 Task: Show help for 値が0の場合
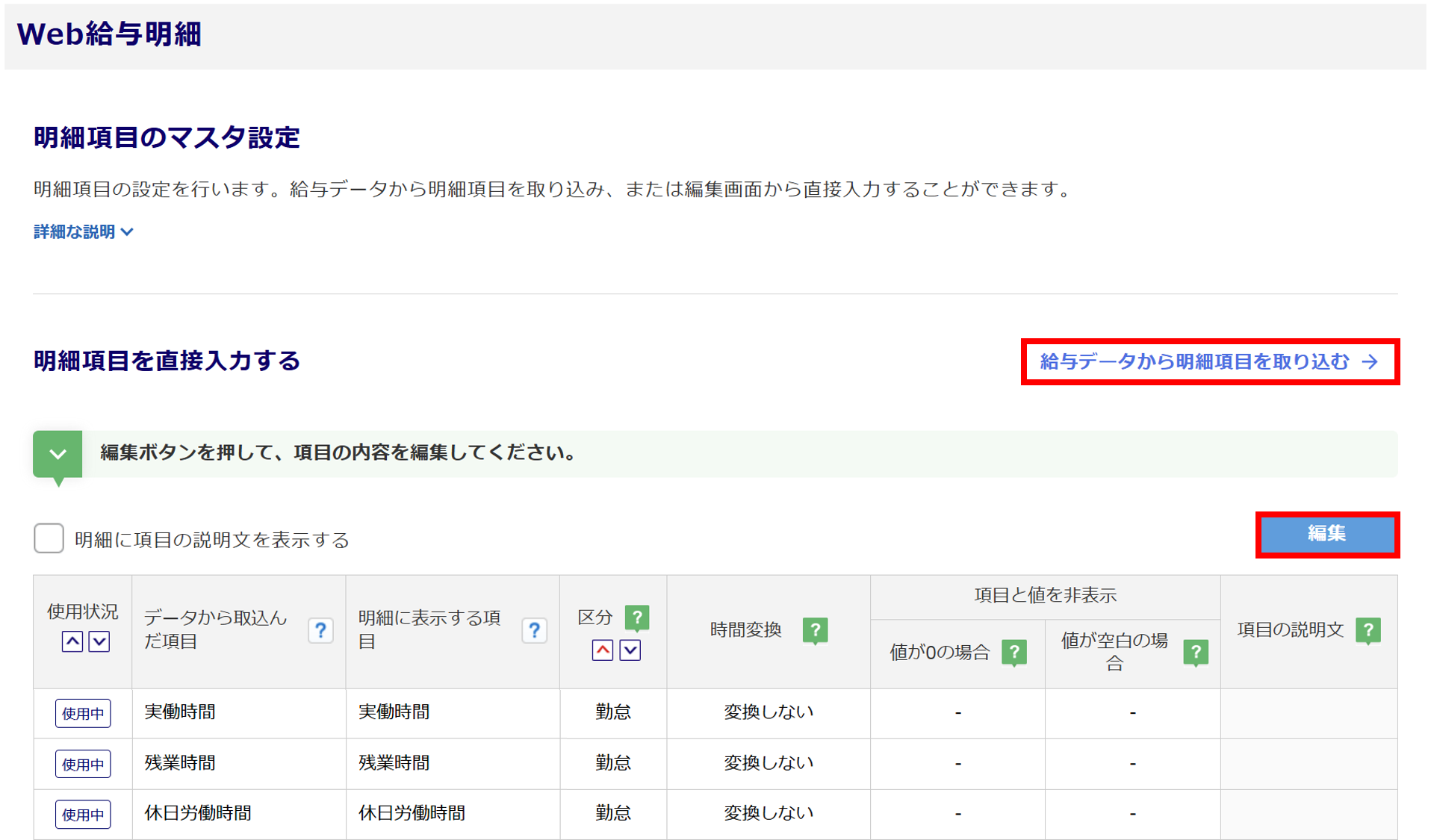(x=1014, y=652)
